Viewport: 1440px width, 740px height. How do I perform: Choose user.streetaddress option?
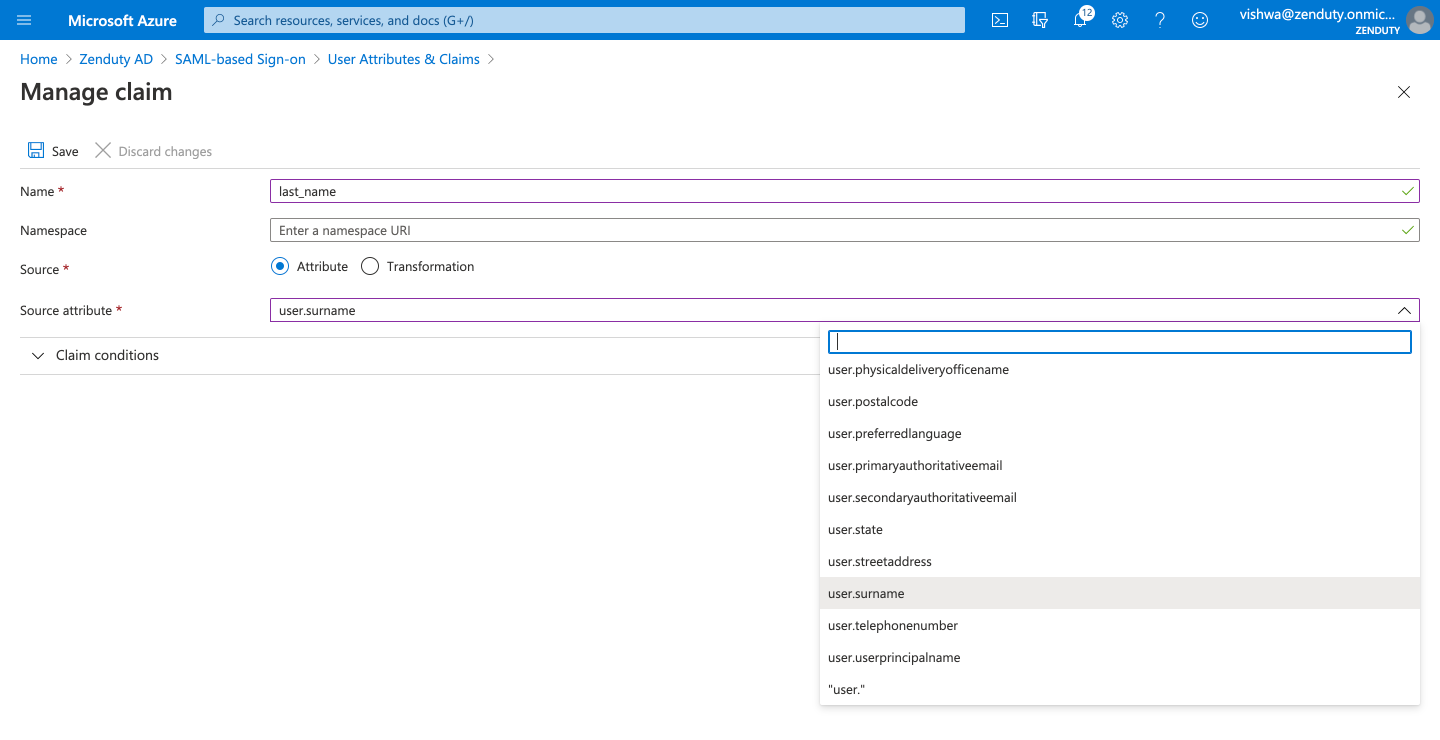tap(1120, 561)
